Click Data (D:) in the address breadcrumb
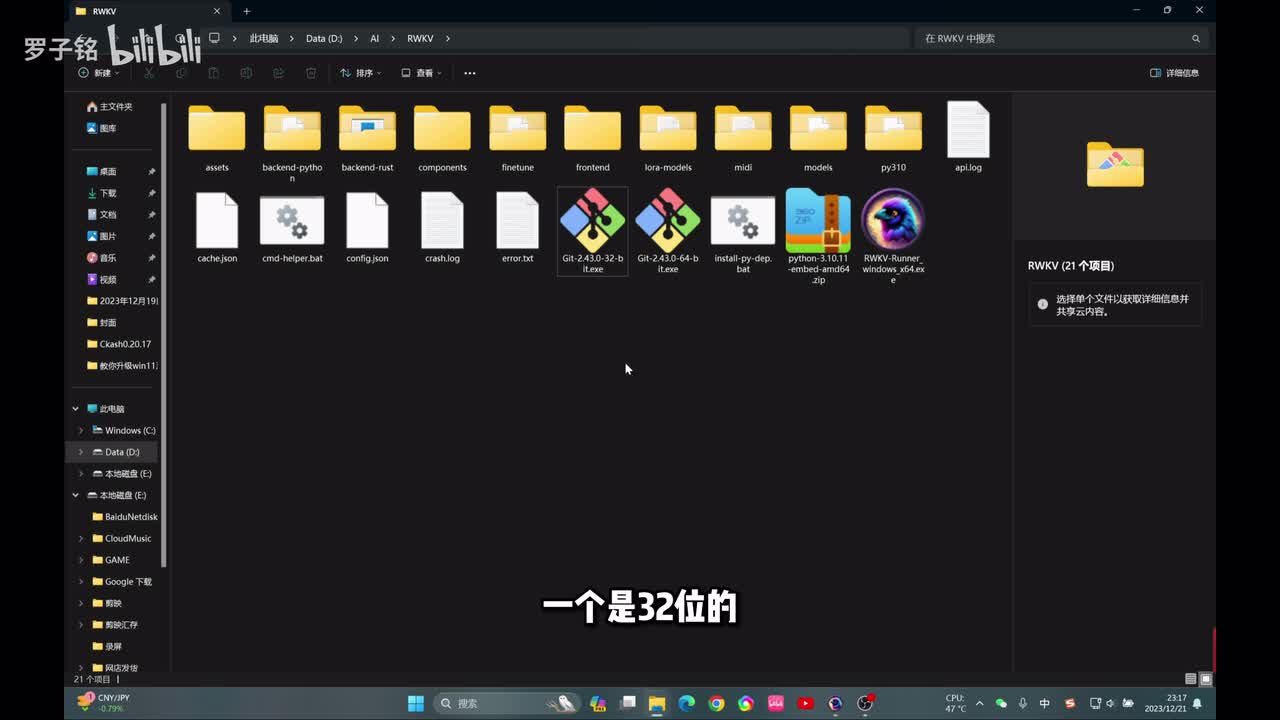Image resolution: width=1280 pixels, height=720 pixels. [x=324, y=38]
